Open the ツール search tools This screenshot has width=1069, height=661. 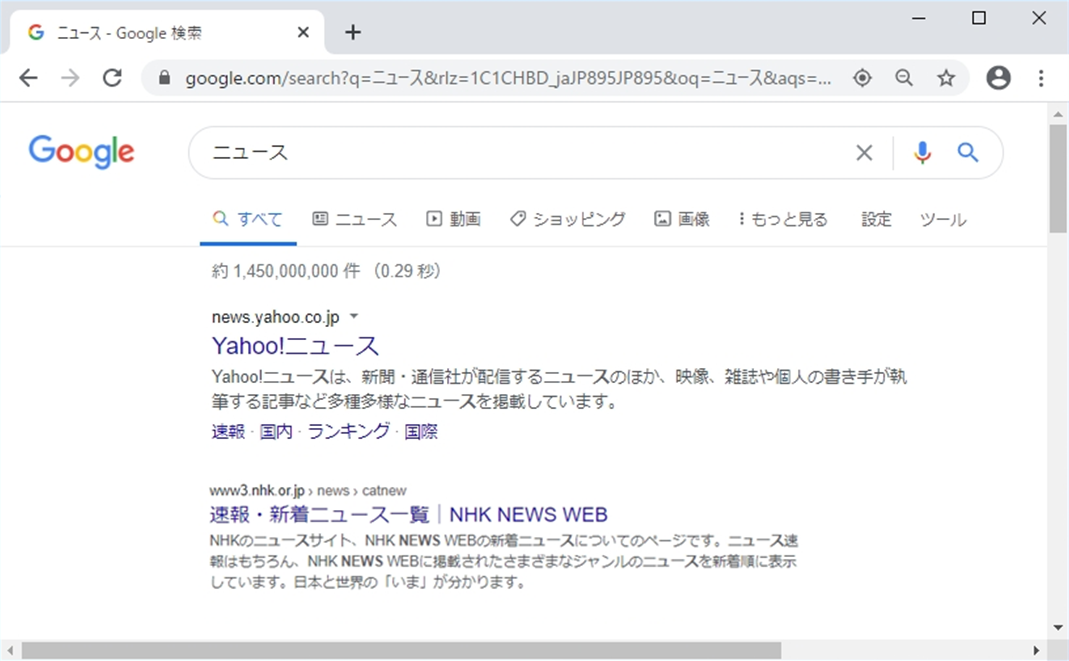tap(943, 219)
